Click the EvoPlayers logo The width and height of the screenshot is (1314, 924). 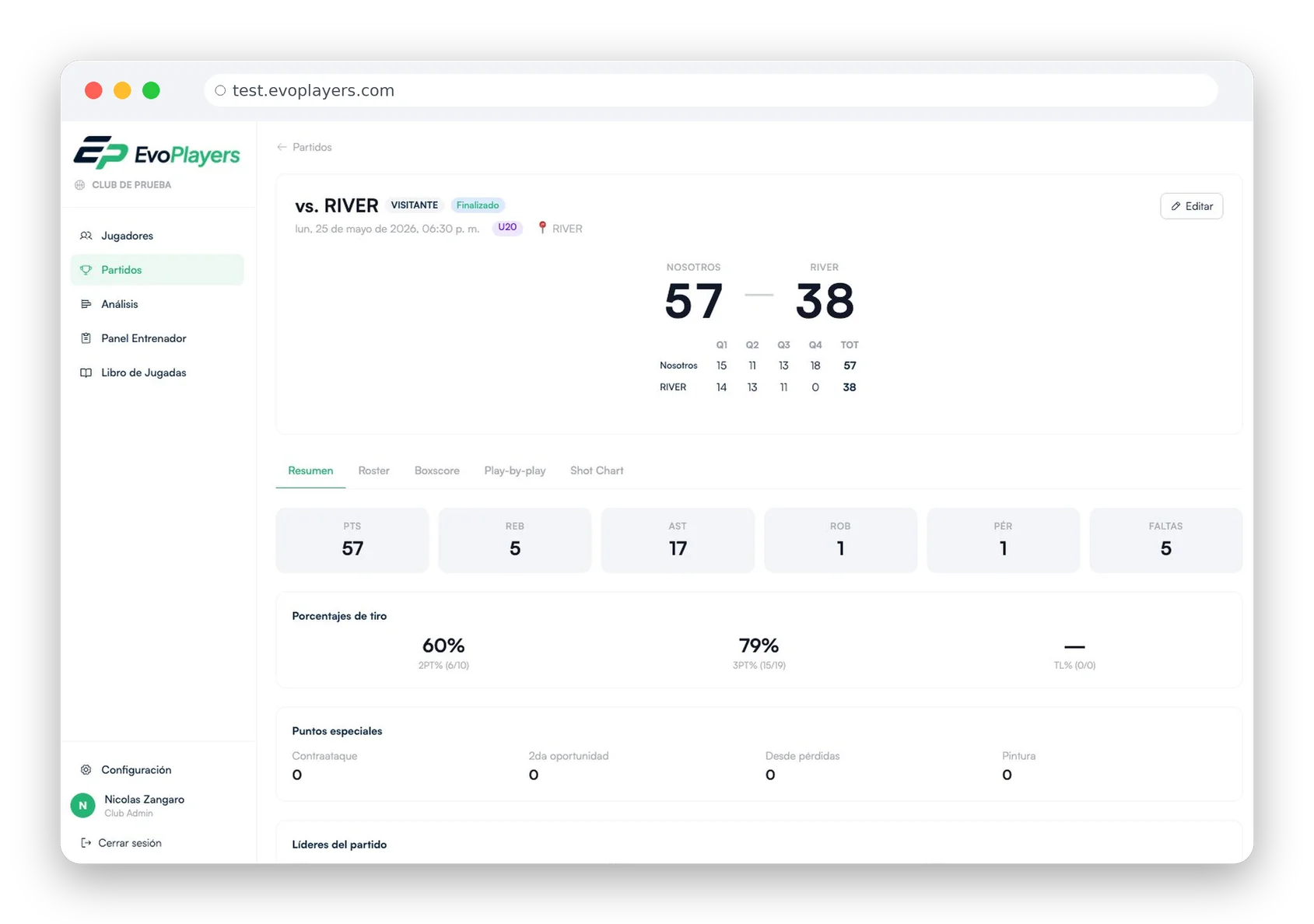156,152
